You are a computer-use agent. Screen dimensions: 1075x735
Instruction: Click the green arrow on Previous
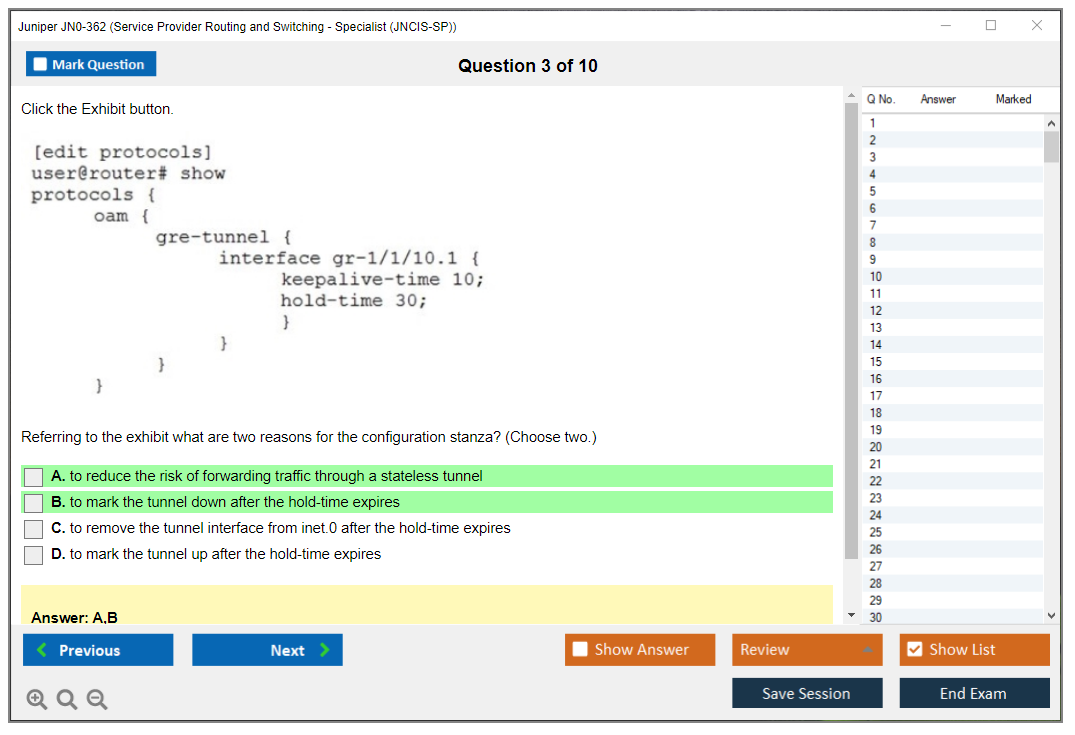(42, 650)
